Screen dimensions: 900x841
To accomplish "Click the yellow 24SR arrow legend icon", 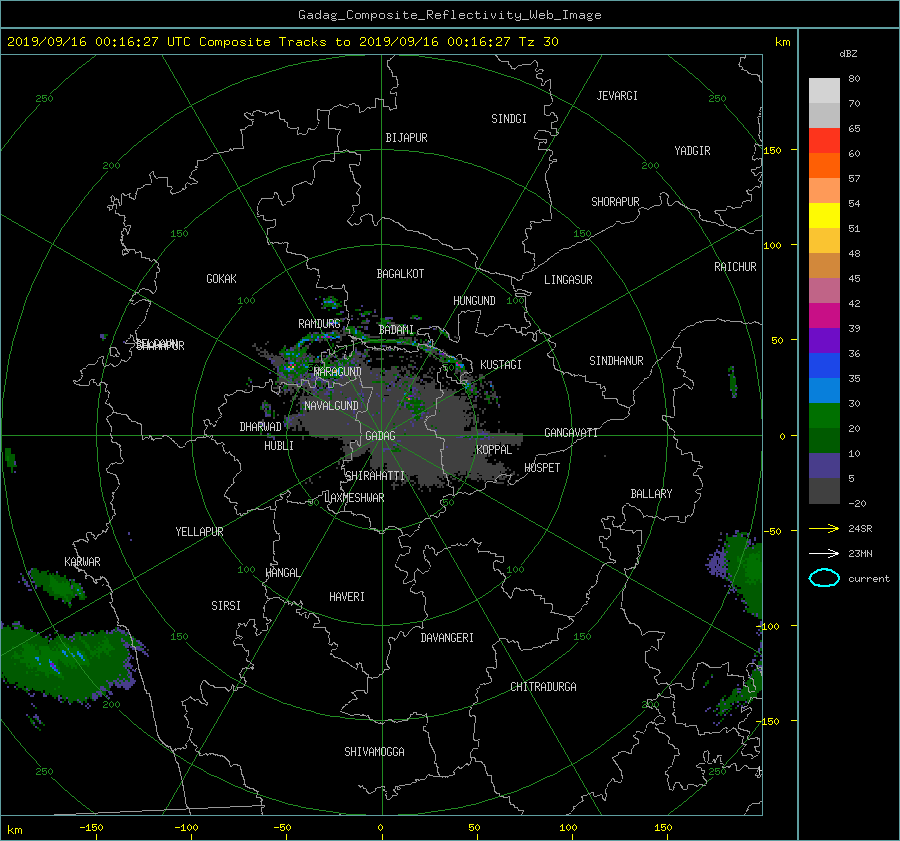I will coord(824,528).
